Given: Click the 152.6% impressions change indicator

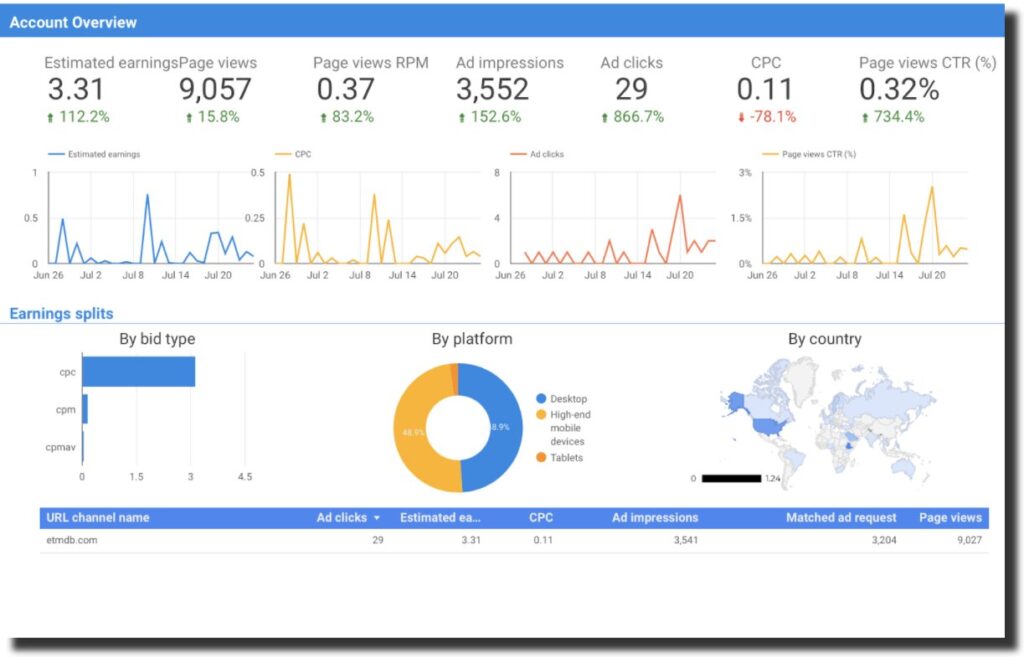Looking at the screenshot, I should tap(489, 117).
